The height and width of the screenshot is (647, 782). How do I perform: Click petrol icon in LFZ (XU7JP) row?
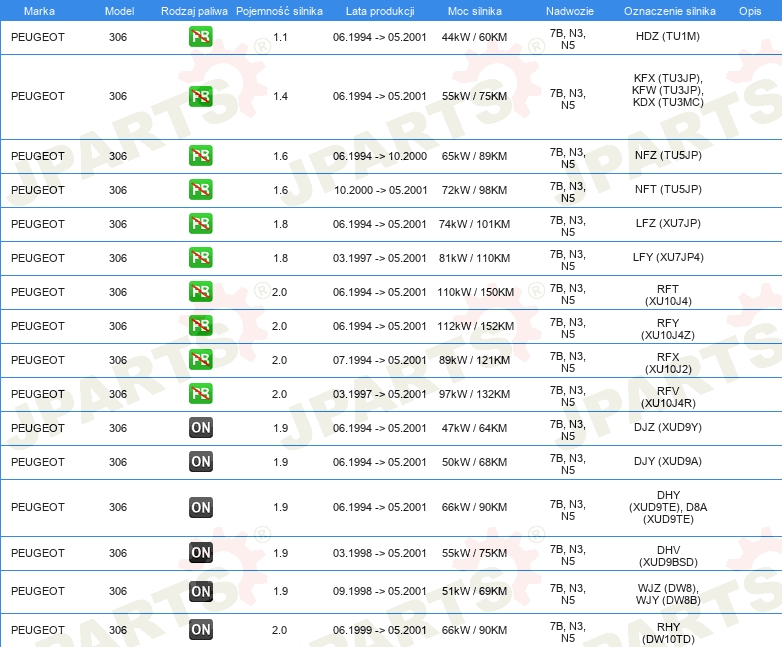pos(200,223)
